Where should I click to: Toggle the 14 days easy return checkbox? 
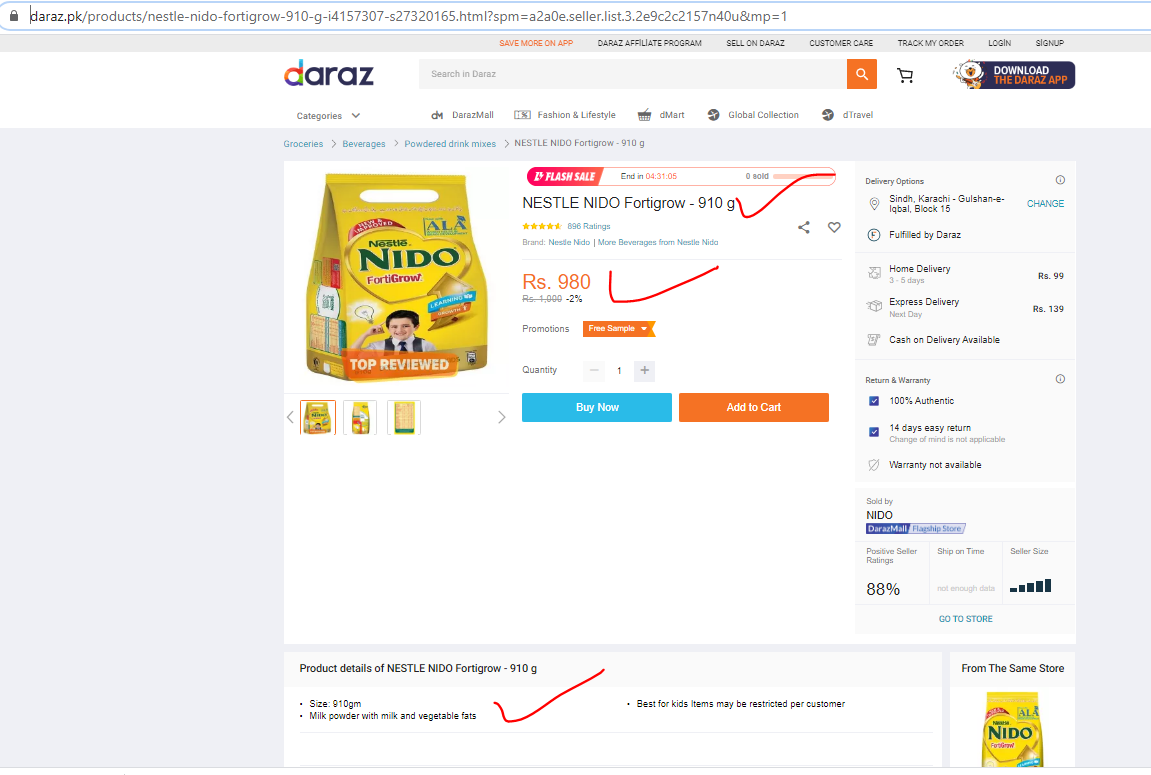point(874,432)
